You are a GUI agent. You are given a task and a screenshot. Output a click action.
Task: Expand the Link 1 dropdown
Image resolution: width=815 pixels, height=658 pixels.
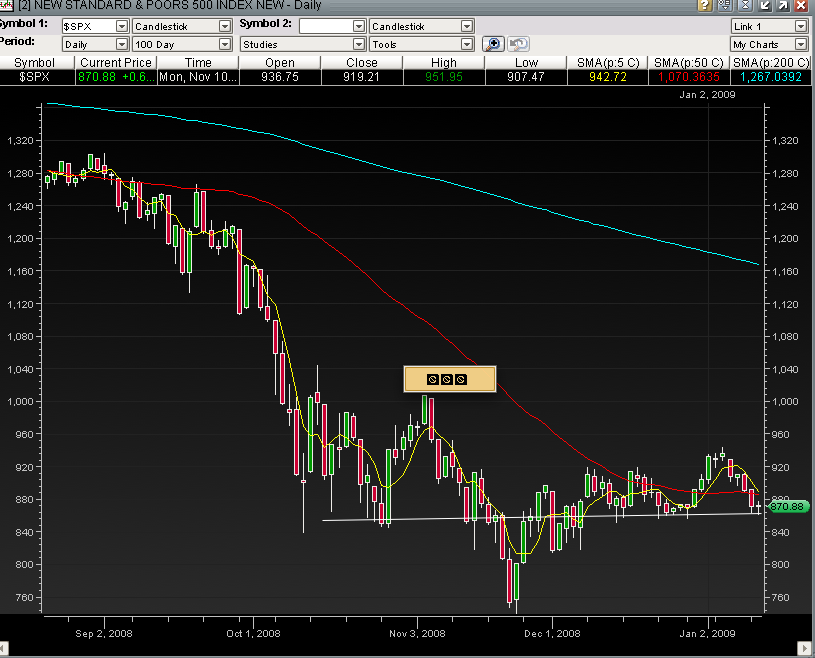pyautogui.click(x=800, y=26)
